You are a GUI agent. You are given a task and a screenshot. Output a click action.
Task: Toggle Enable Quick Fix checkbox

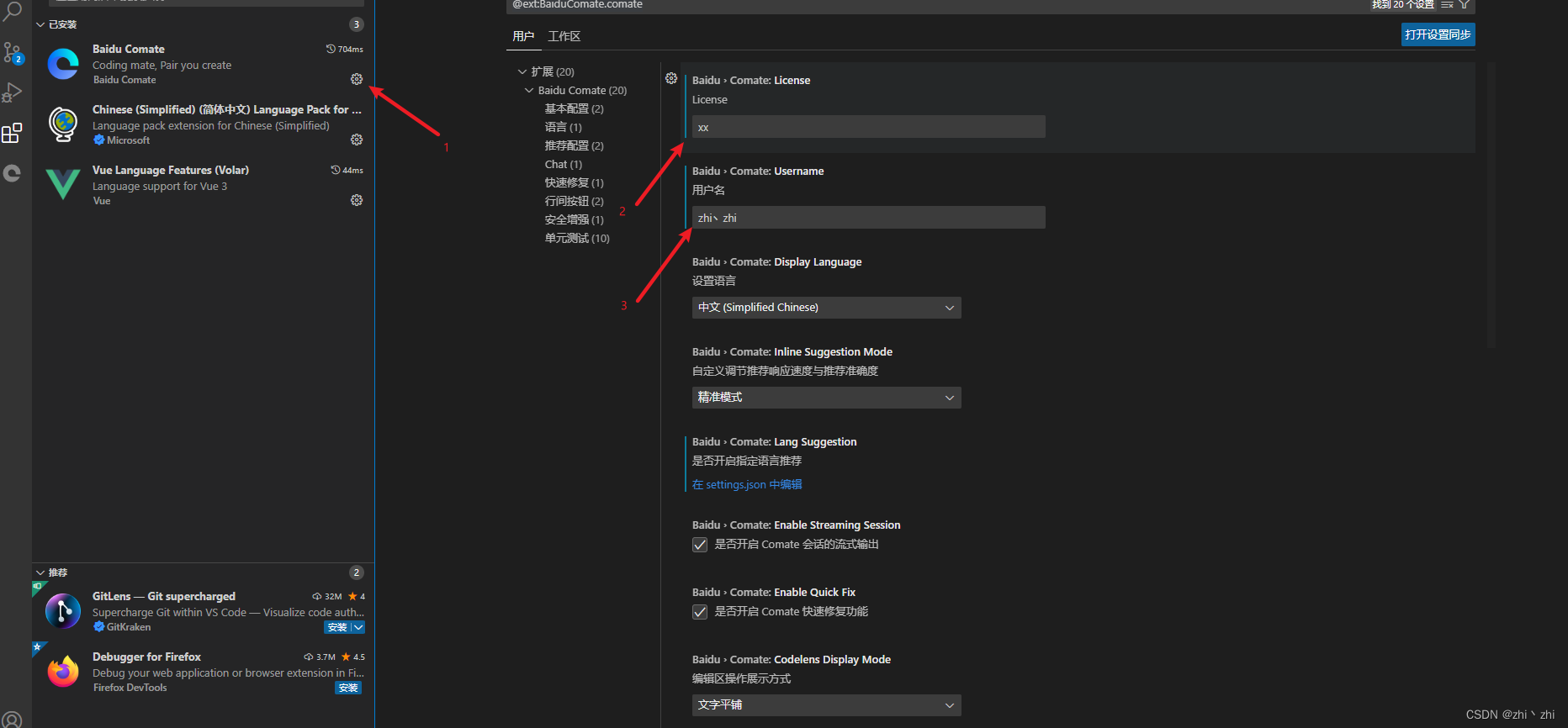(x=700, y=612)
